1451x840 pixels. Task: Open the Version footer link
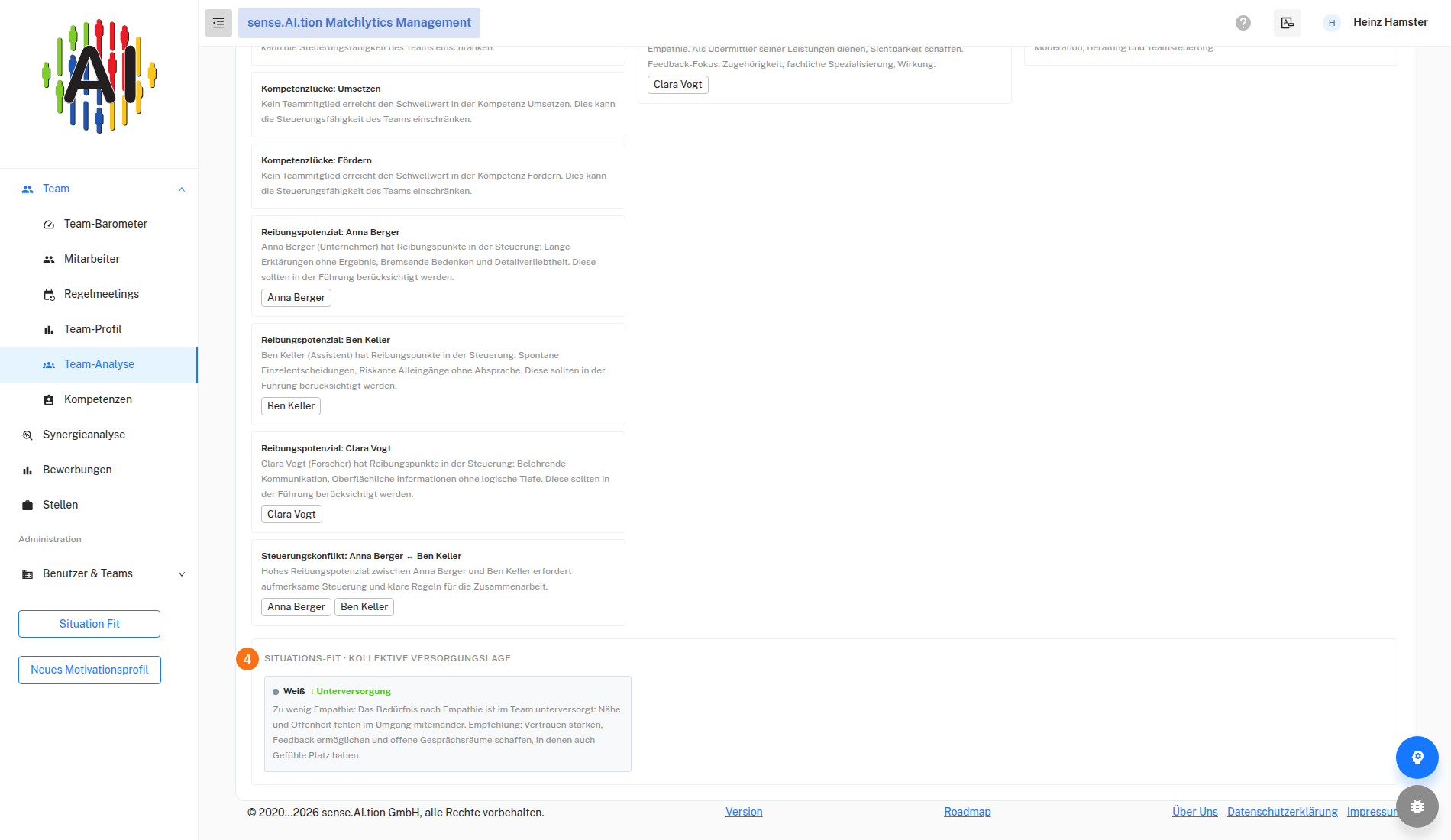click(744, 812)
